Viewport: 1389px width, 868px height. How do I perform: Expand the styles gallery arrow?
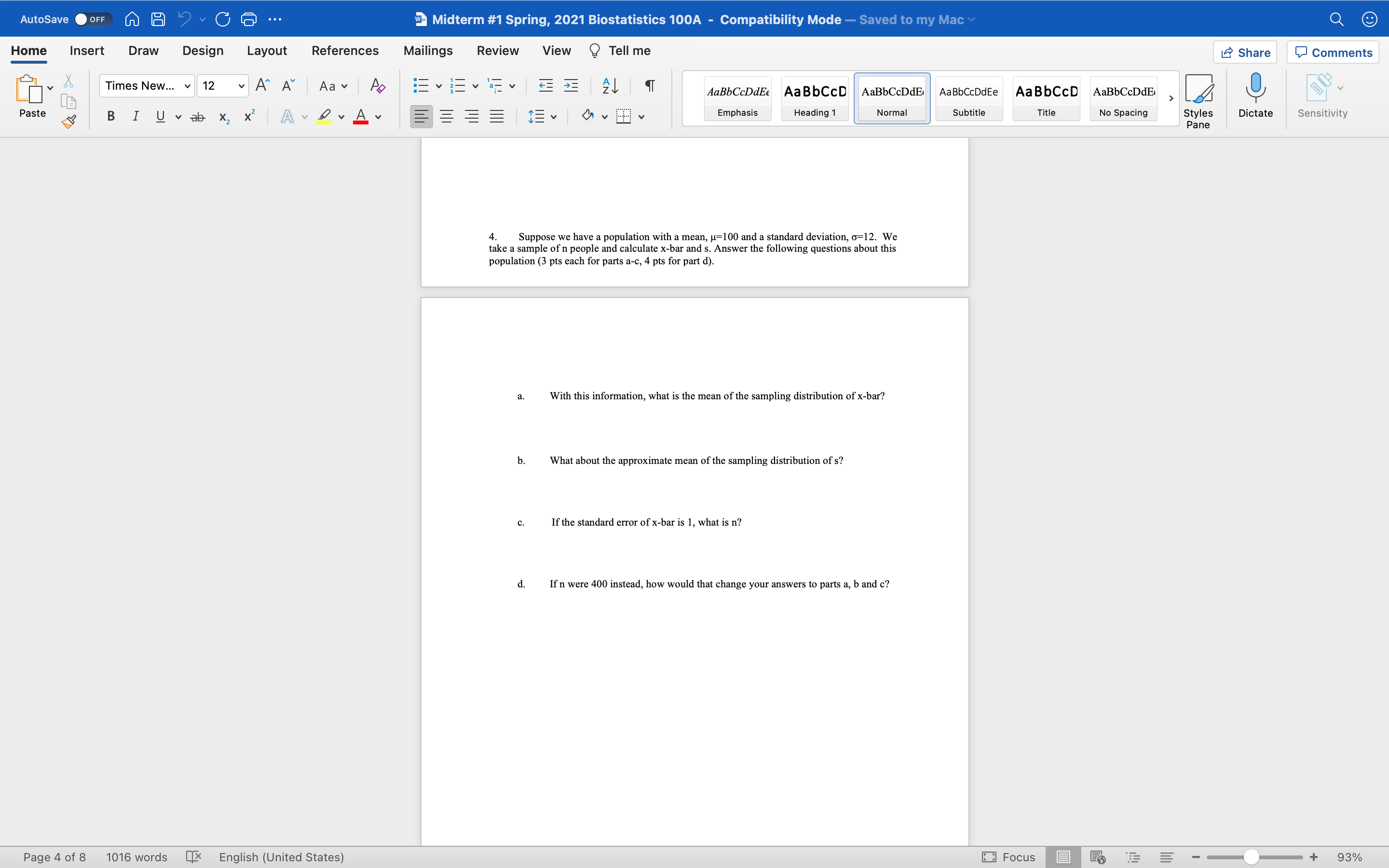tap(1171, 99)
